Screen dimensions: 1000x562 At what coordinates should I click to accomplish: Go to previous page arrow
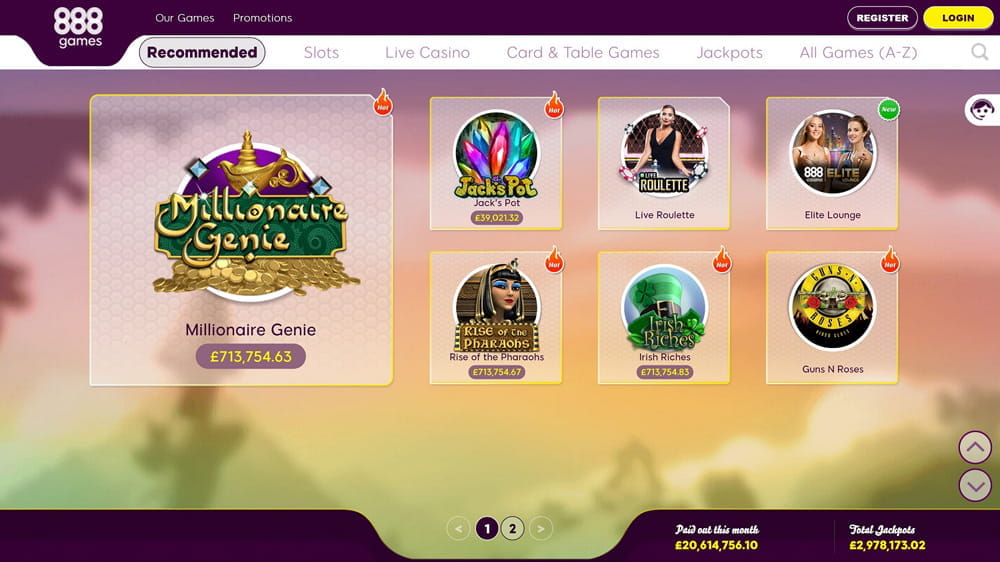coord(458,529)
